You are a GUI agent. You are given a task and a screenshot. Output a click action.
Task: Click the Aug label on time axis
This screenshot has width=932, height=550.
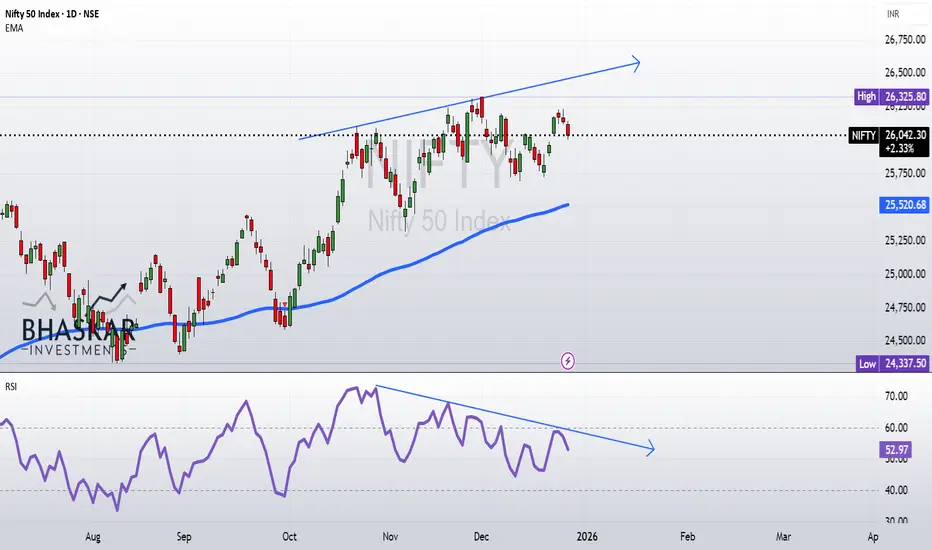93,537
